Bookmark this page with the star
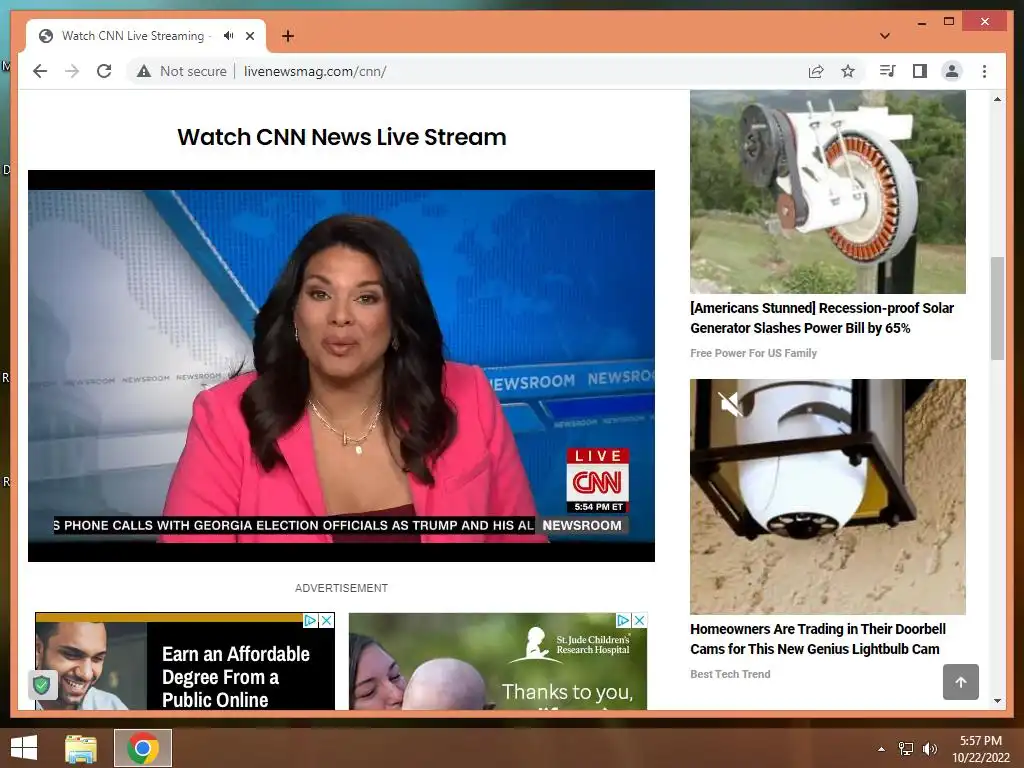1024x768 pixels. [x=848, y=71]
